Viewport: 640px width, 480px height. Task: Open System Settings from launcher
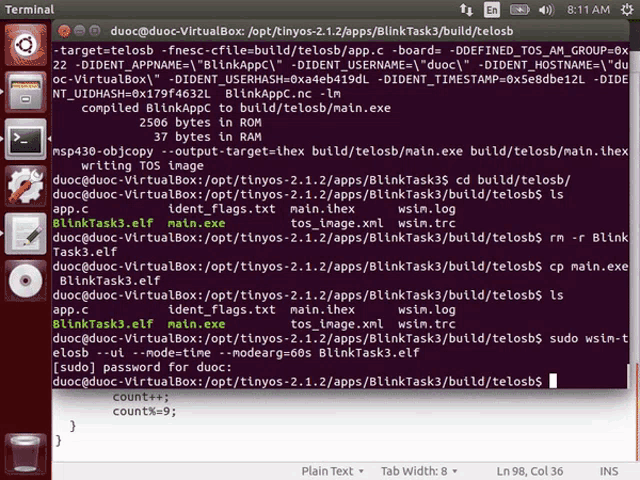pyautogui.click(x=25, y=186)
